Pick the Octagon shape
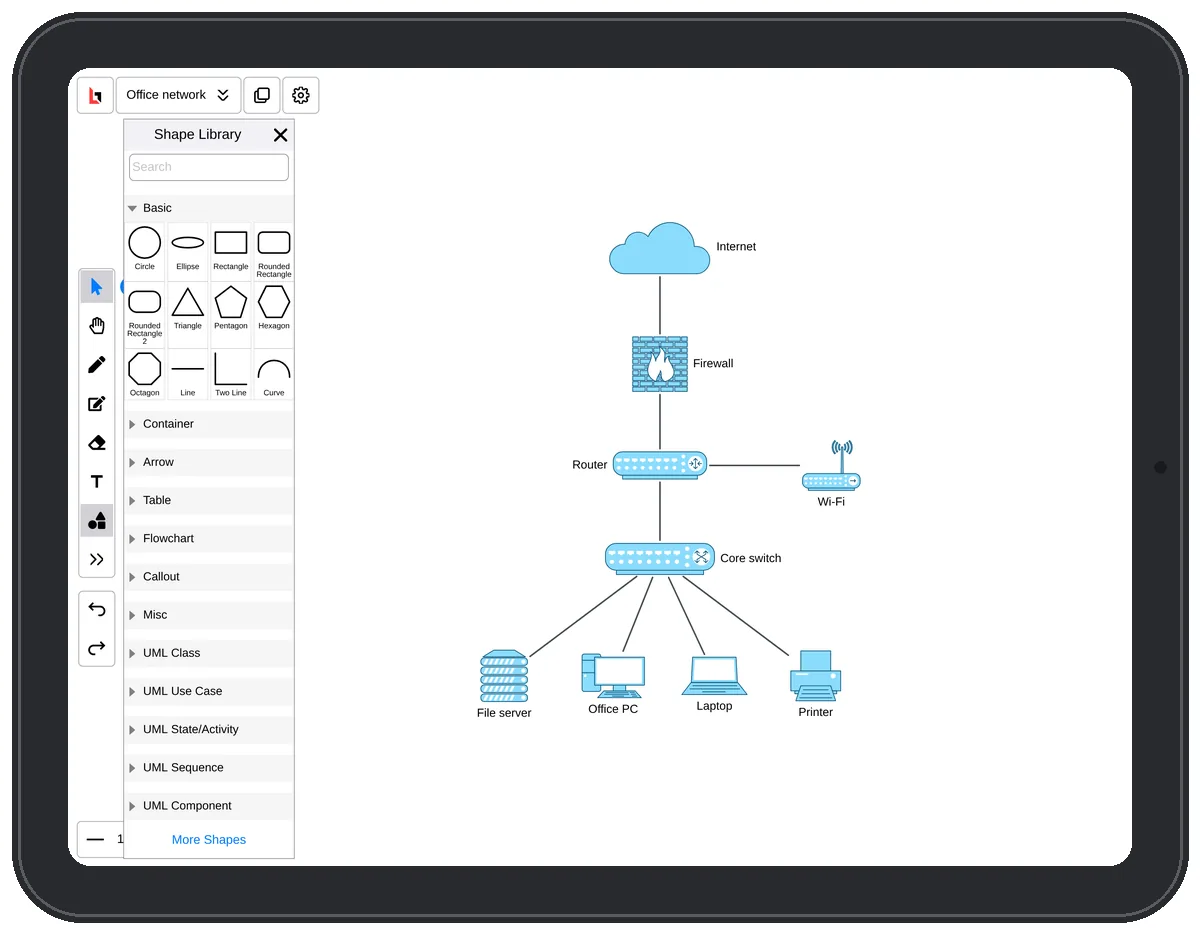Image resolution: width=1200 pixels, height=934 pixels. tap(145, 374)
